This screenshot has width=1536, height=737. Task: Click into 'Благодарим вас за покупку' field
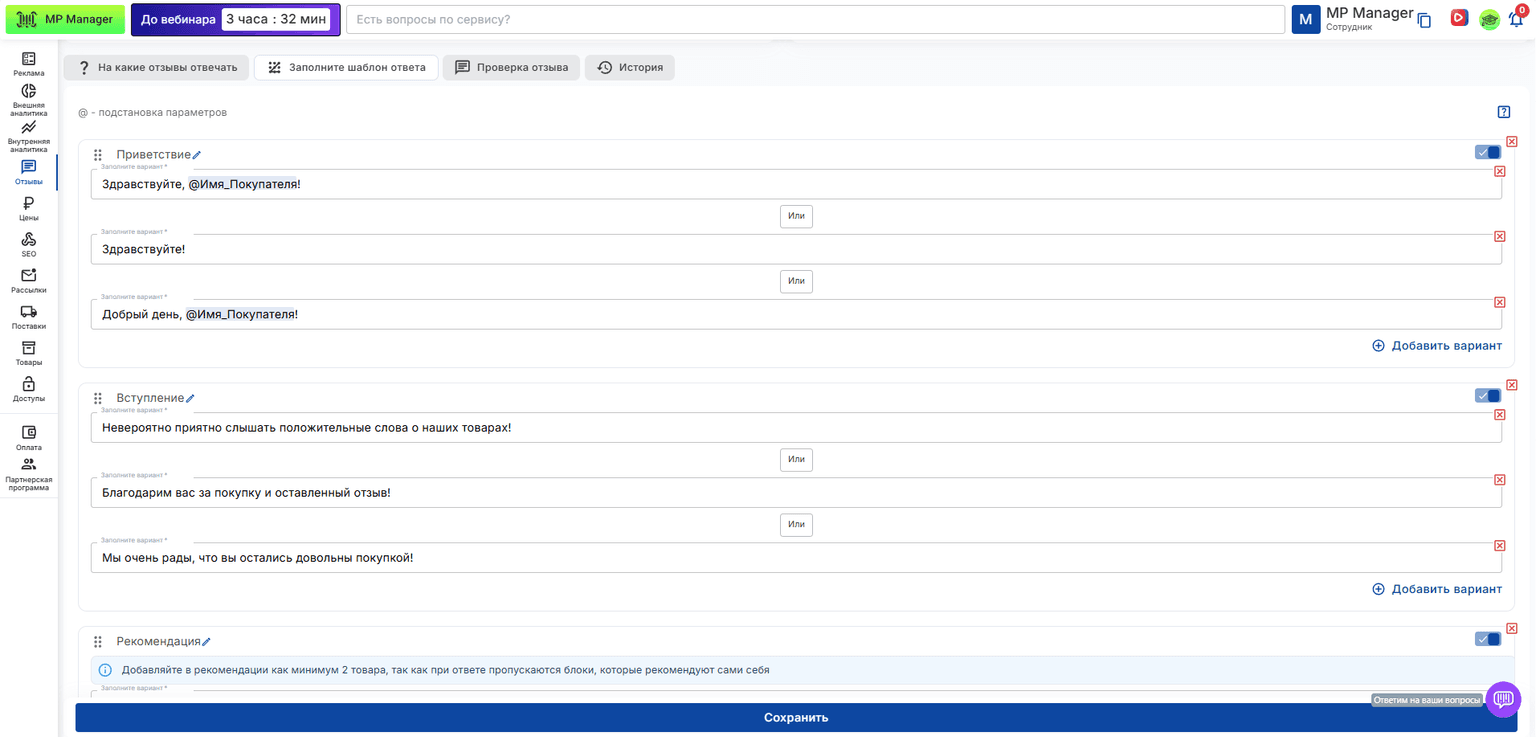coord(796,493)
